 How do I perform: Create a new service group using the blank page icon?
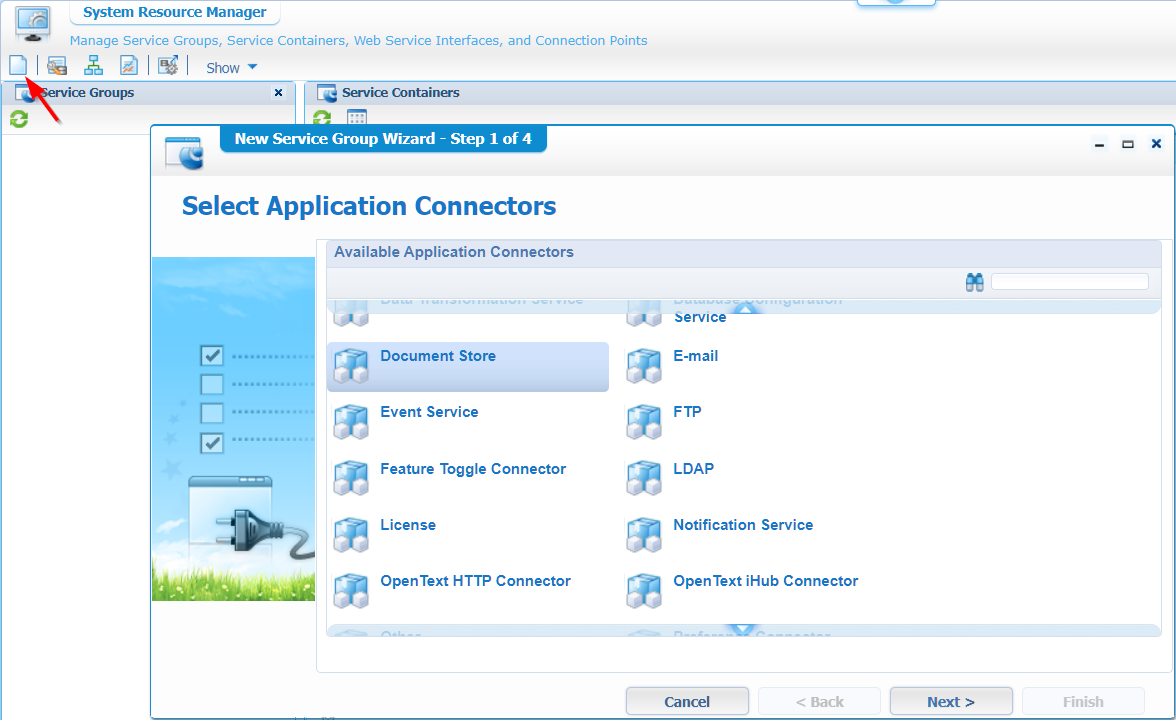pos(18,64)
